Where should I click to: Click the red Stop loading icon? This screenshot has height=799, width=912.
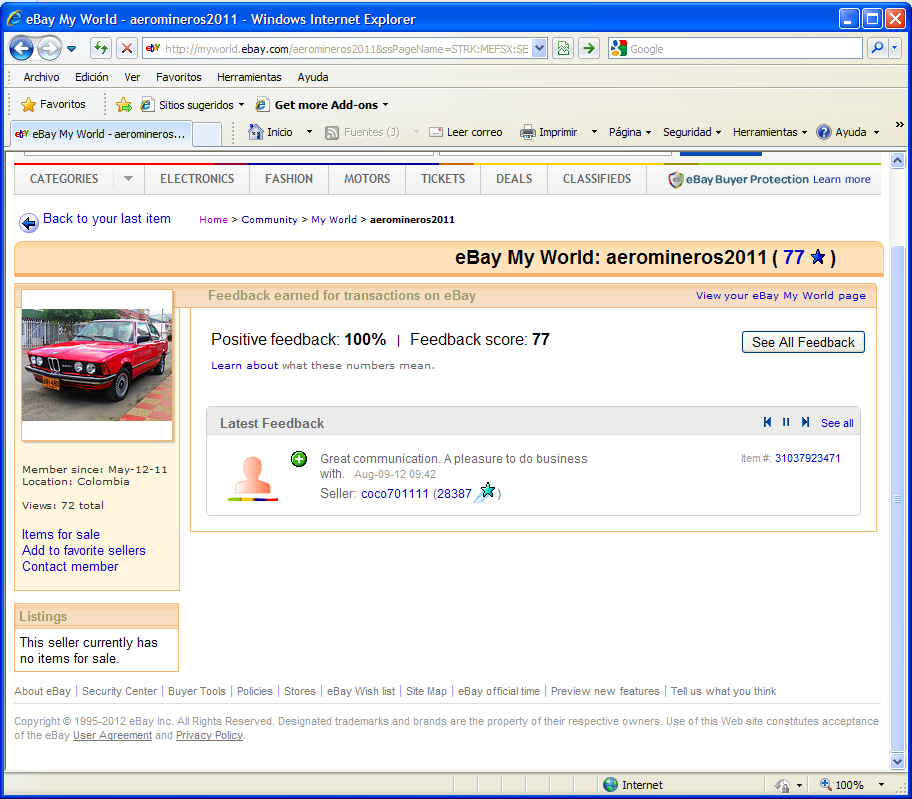coord(126,48)
